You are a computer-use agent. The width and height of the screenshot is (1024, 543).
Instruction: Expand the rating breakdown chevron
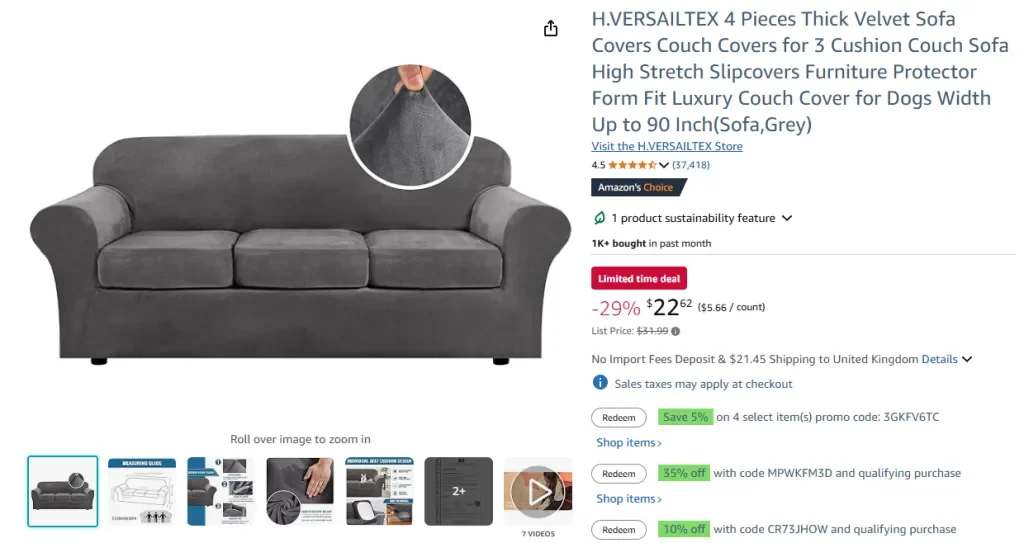pyautogui.click(x=664, y=165)
